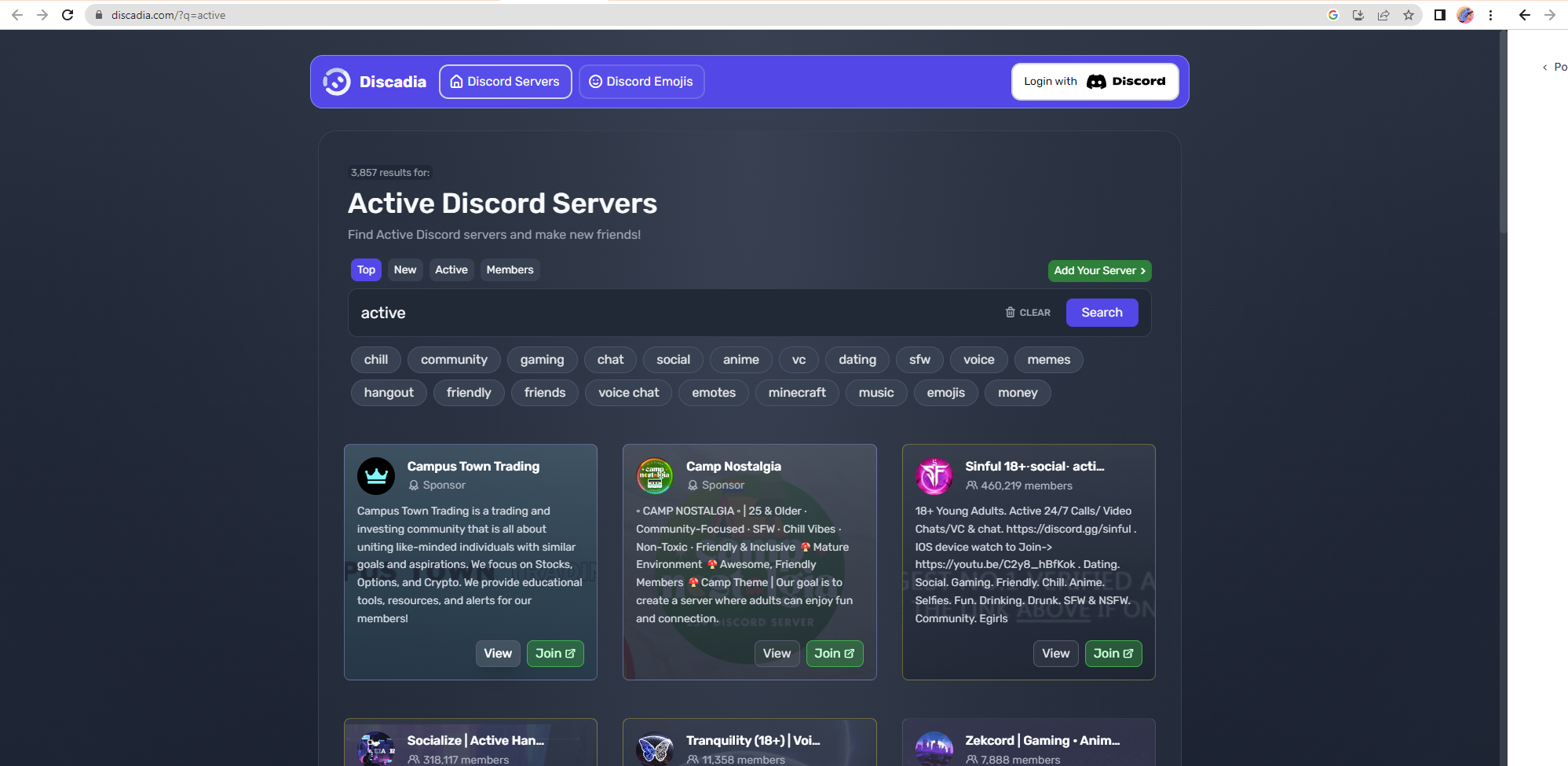Click the browser forward arrow
The image size is (1568, 766).
42,15
